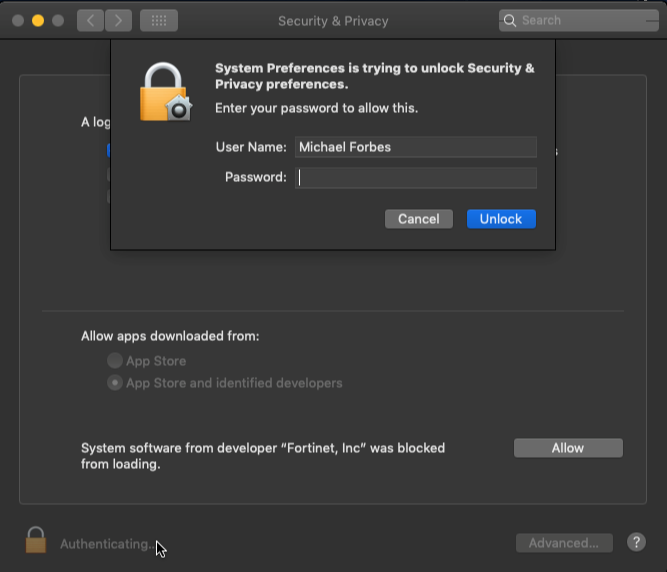This screenshot has height=572, width=667.
Task: Click into the User Name field
Action: coord(416,147)
